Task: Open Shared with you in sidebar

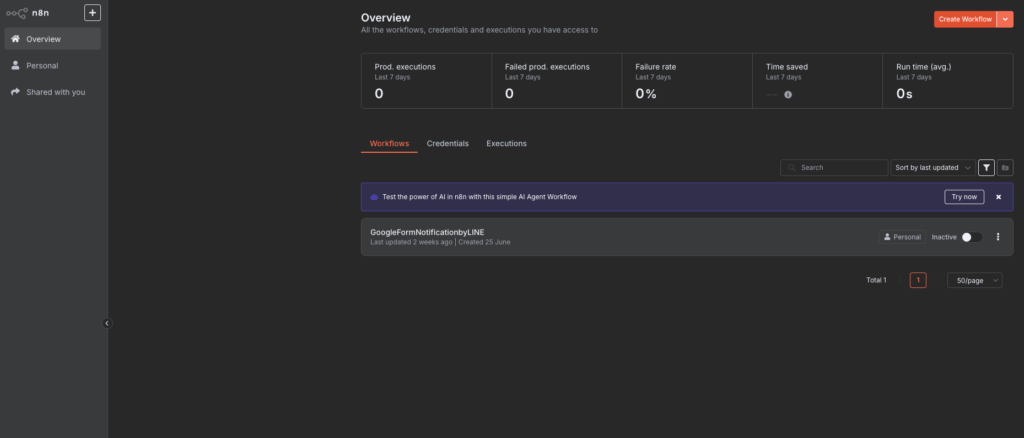Action: tap(55, 92)
